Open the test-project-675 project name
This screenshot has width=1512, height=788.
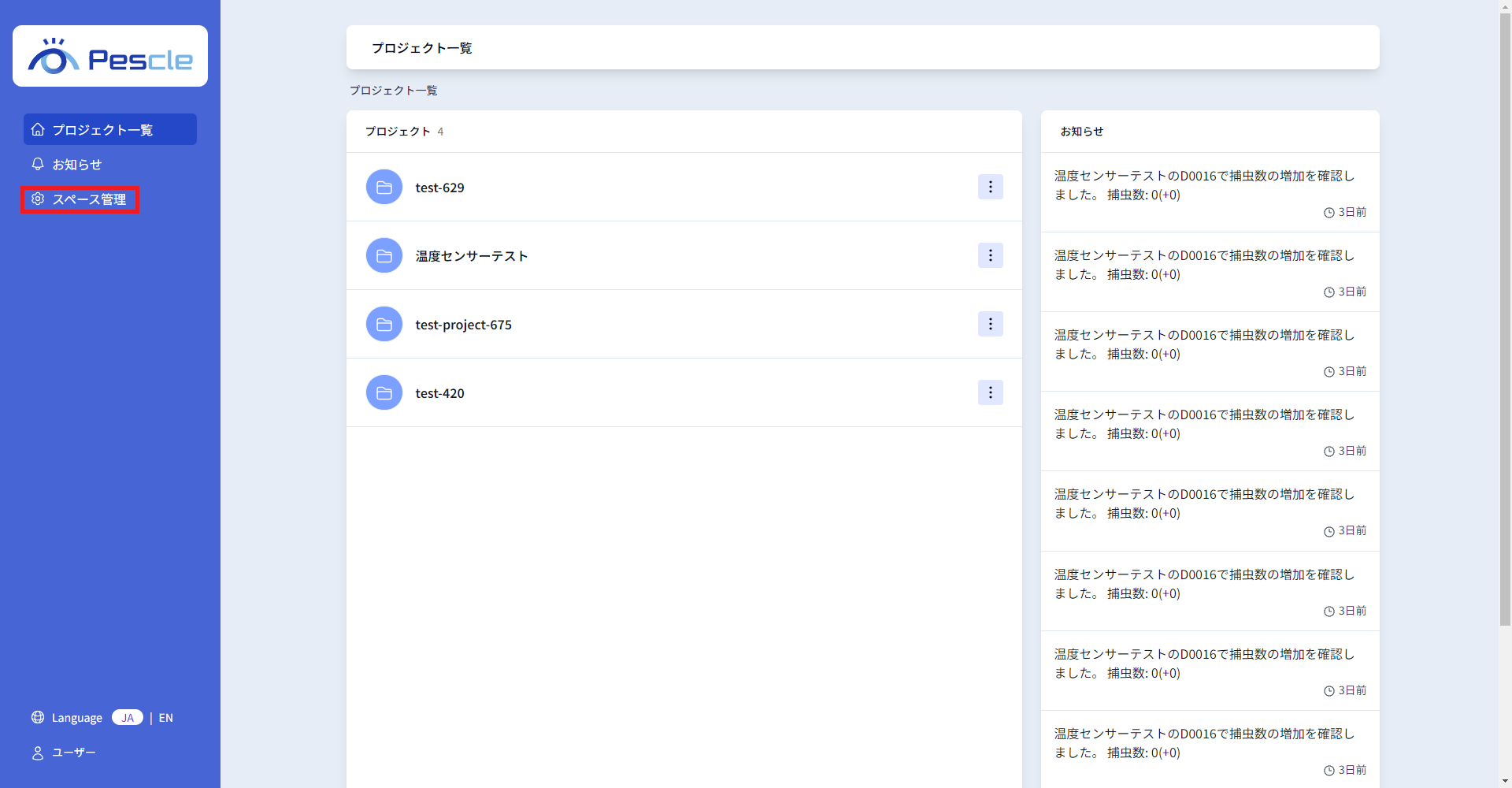(x=463, y=325)
